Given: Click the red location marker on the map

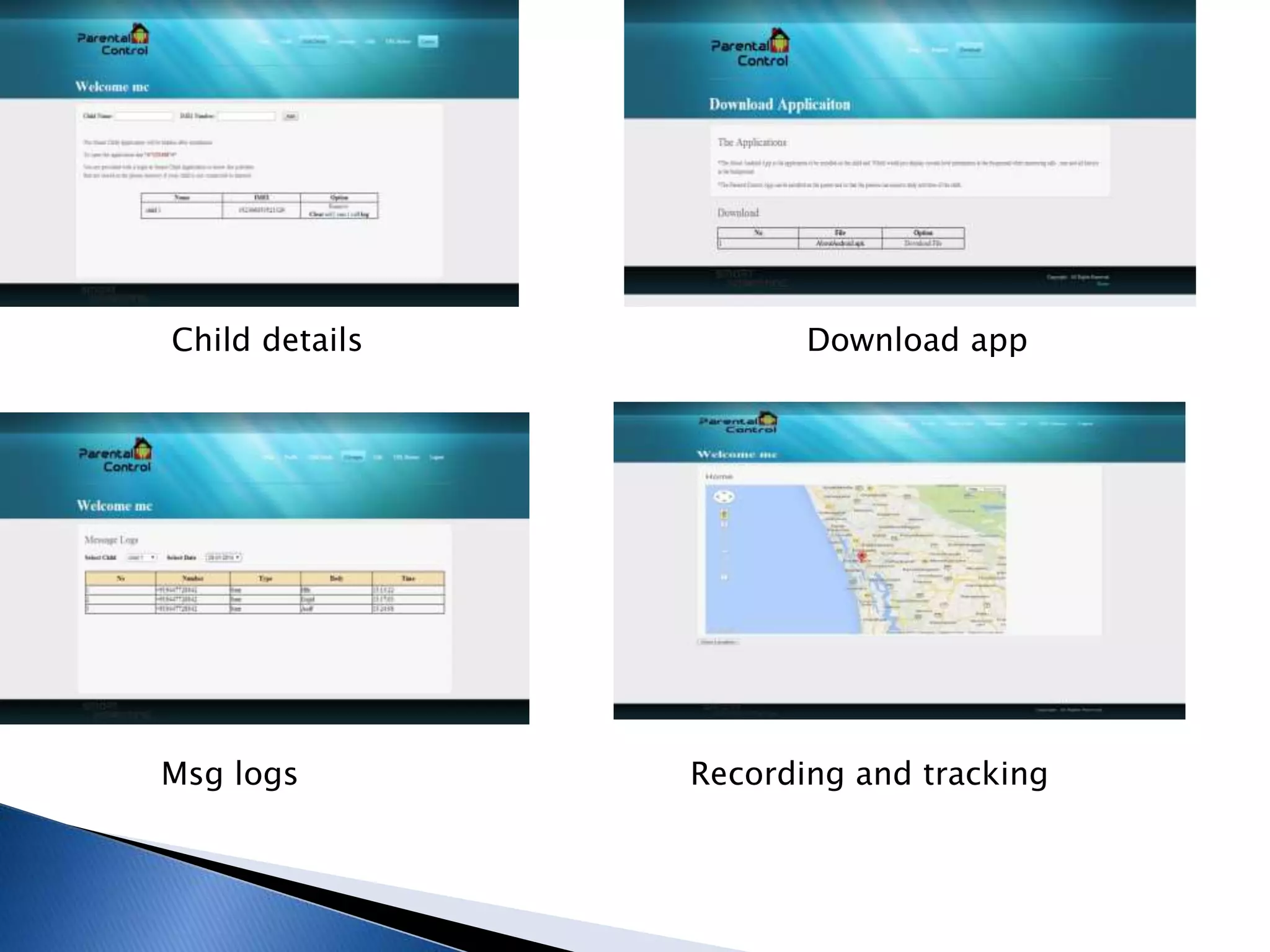Looking at the screenshot, I should tap(861, 555).
